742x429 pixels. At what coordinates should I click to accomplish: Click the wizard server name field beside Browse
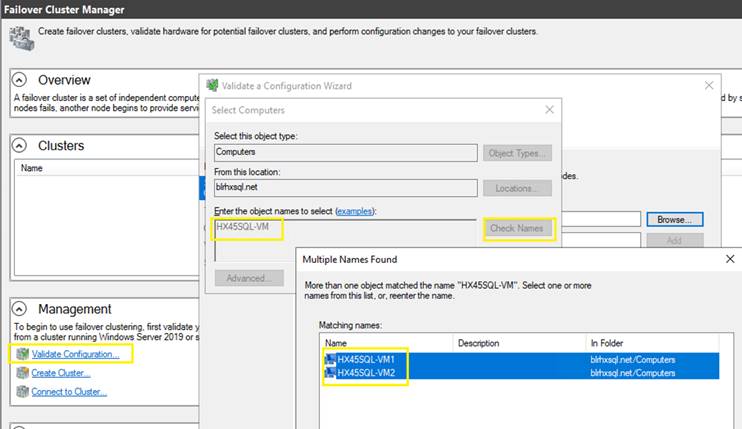601,219
